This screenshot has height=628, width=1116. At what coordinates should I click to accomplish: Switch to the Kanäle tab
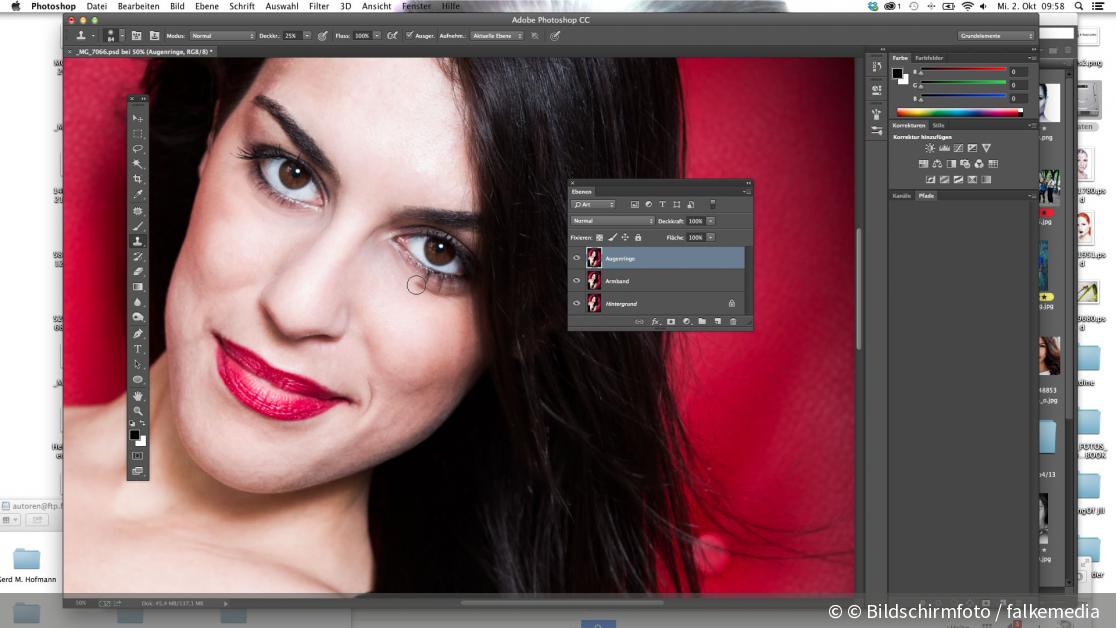coord(902,196)
